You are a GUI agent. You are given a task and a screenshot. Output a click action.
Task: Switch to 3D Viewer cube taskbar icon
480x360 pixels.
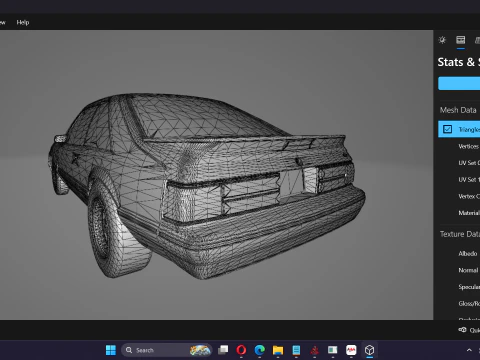click(x=369, y=350)
